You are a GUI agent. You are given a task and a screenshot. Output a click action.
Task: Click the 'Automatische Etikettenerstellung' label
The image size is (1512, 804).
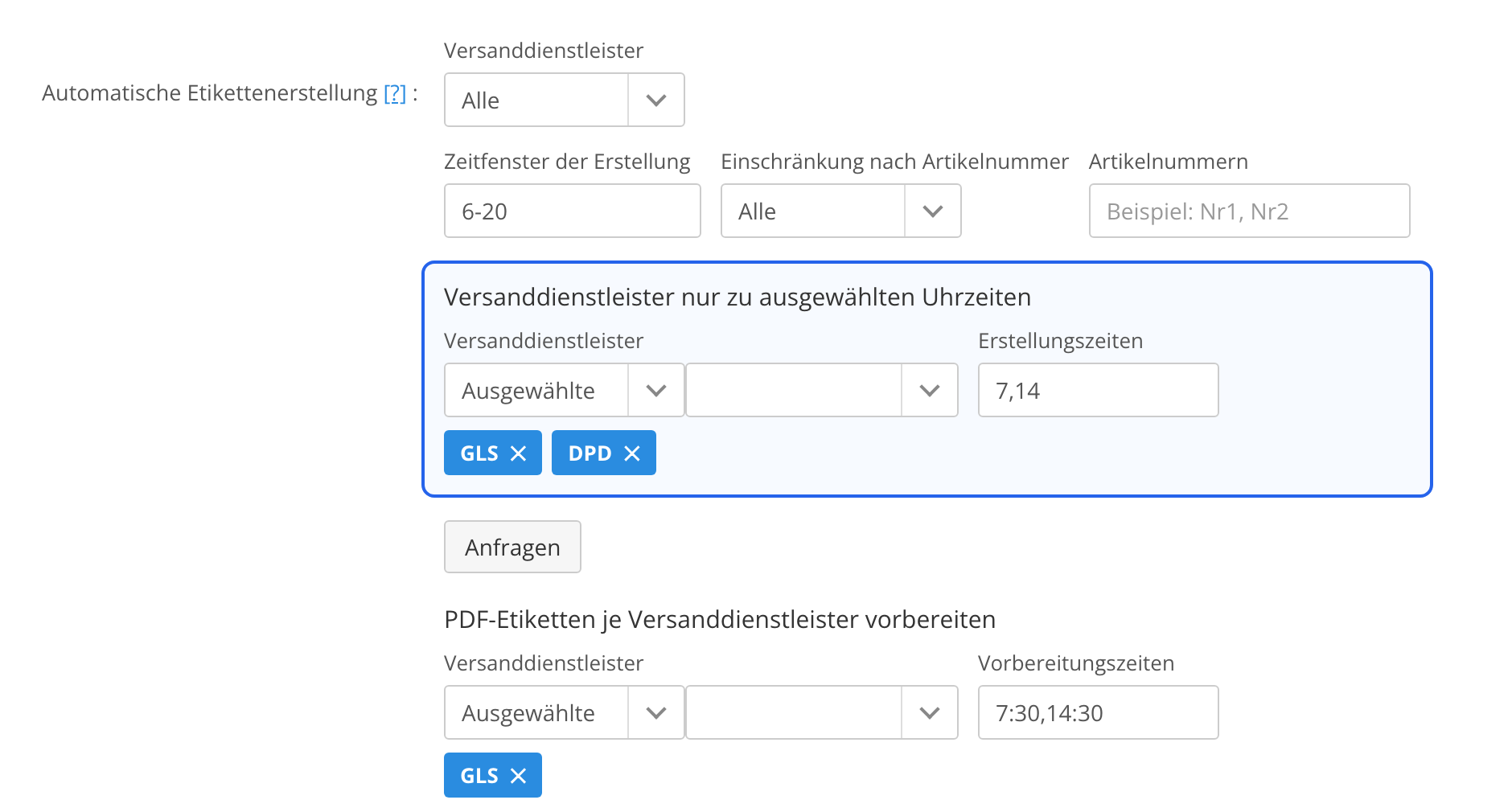[209, 93]
